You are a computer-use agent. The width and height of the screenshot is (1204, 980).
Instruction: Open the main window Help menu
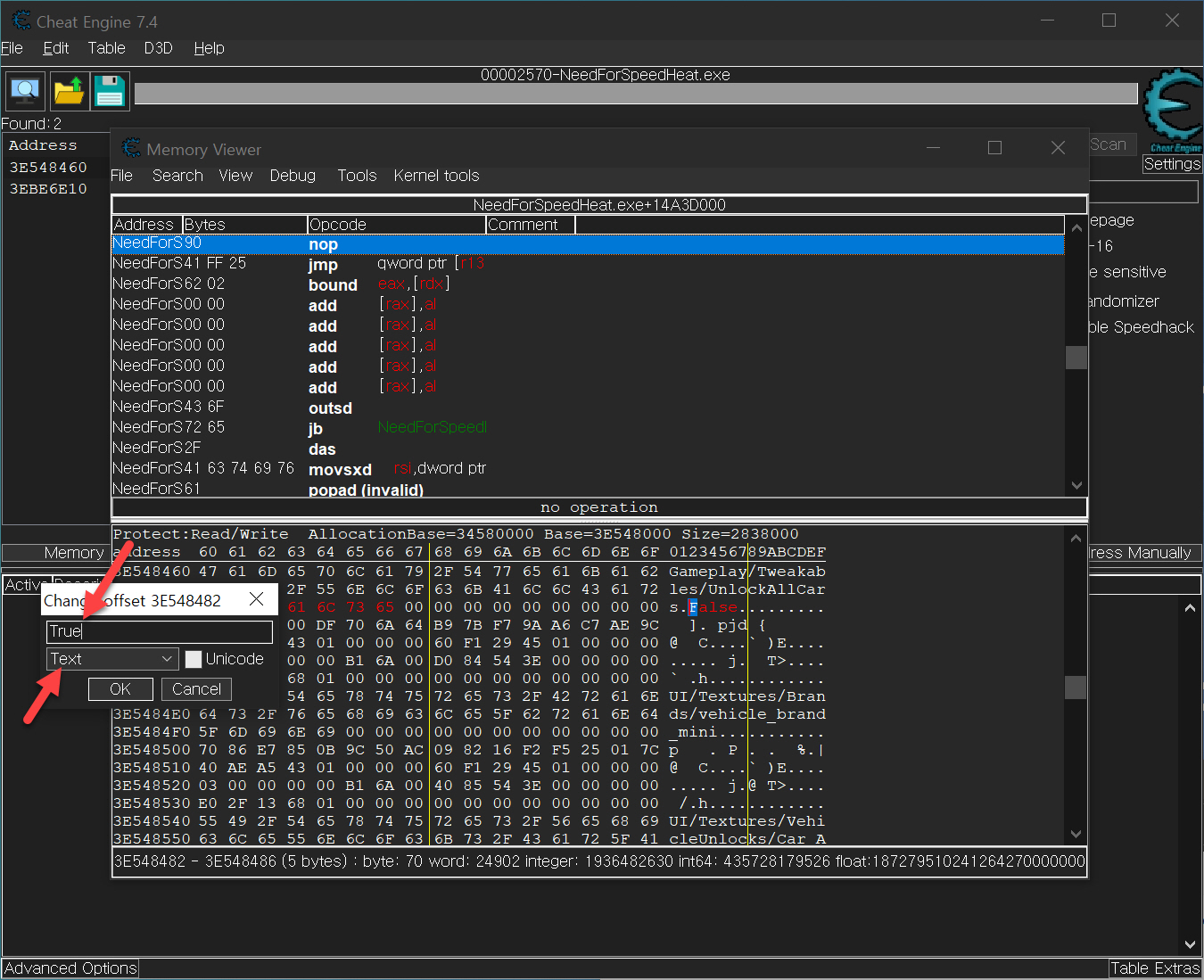pos(209,48)
